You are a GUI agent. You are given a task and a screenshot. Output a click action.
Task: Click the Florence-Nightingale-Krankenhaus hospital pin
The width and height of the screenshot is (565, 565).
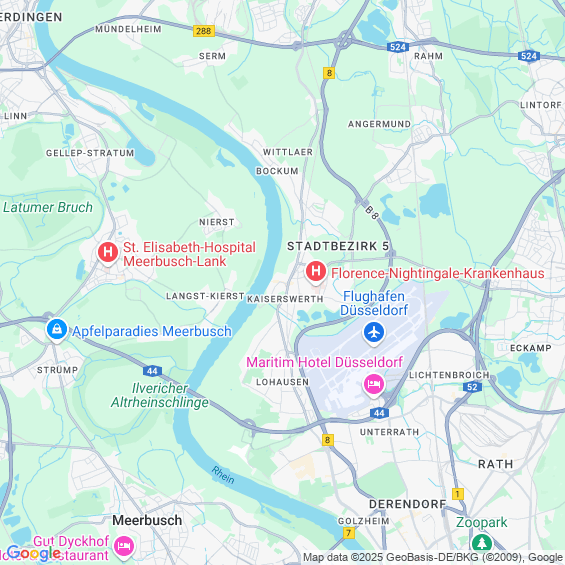[x=316, y=272]
